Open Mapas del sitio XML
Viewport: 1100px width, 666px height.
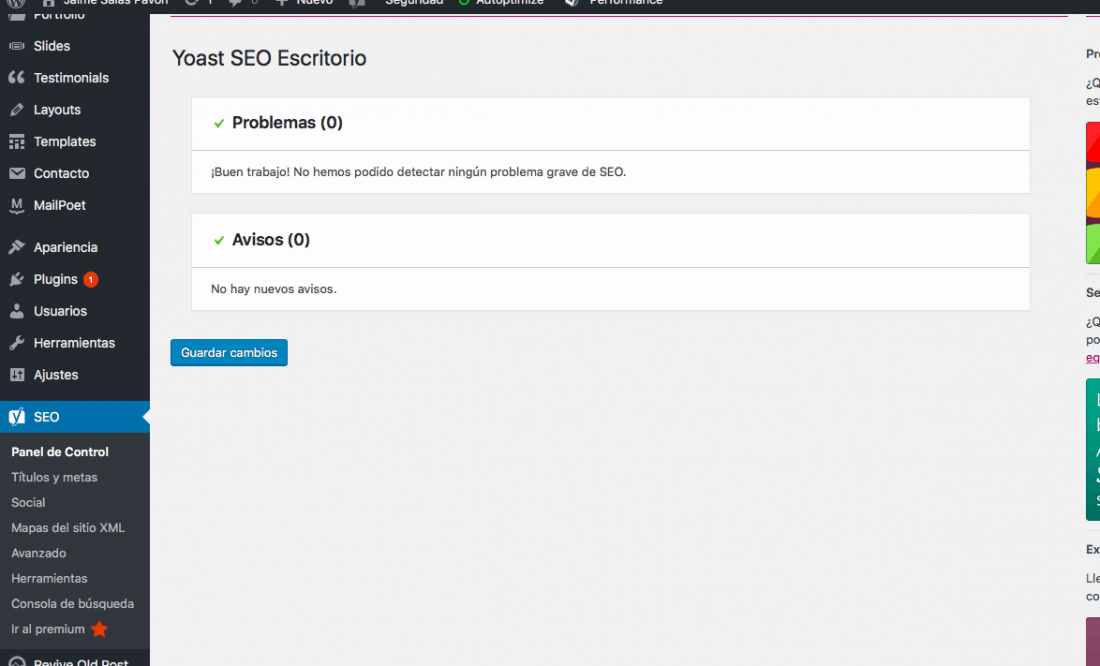68,528
